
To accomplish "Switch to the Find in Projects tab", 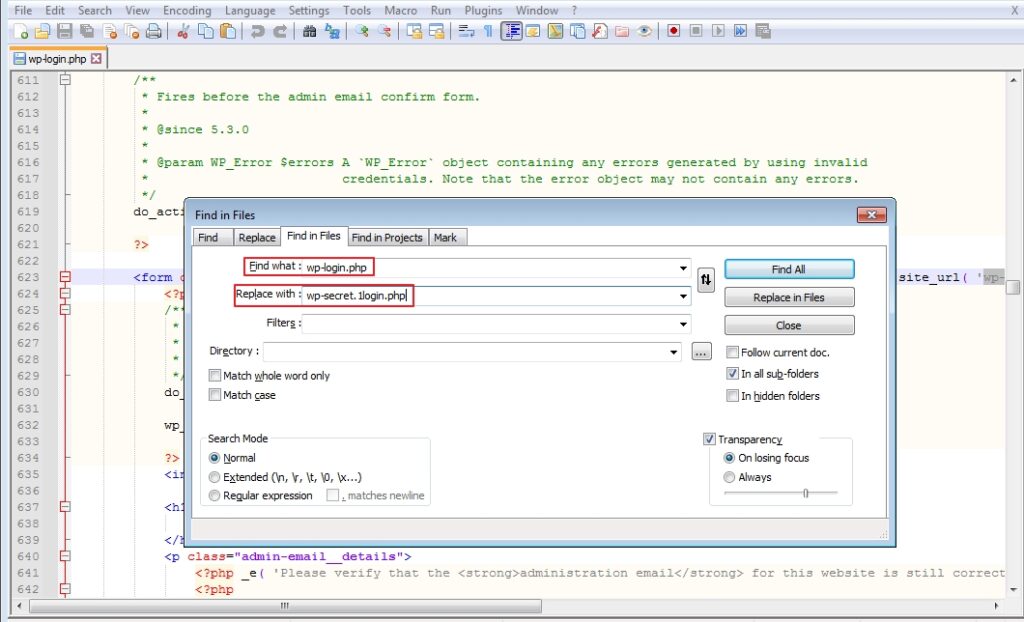I will pyautogui.click(x=387, y=238).
